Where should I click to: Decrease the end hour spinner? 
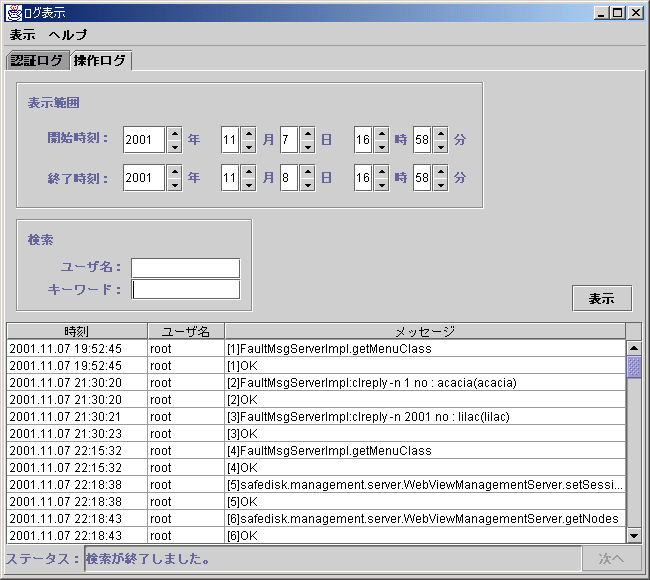(x=381, y=185)
